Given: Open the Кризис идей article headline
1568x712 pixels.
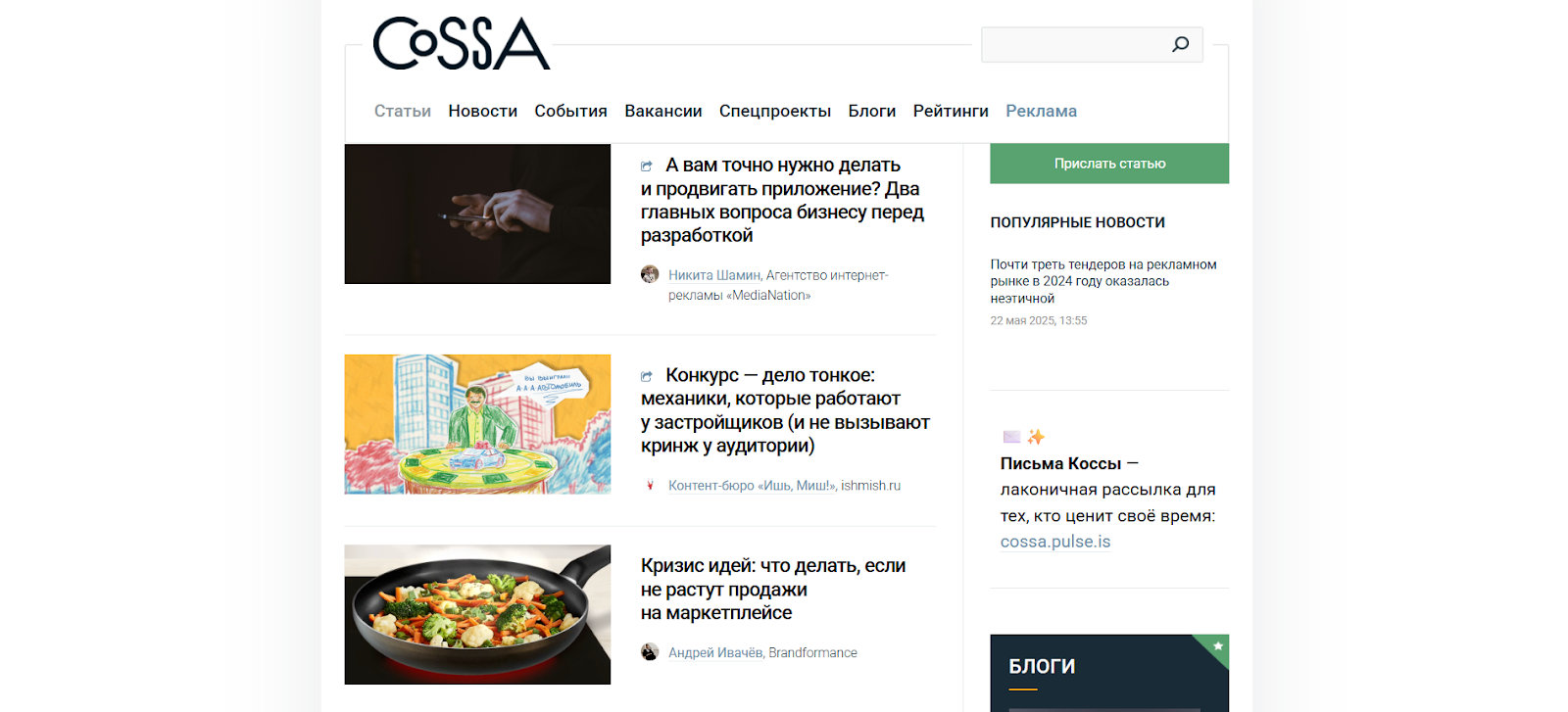Looking at the screenshot, I should pos(773,589).
